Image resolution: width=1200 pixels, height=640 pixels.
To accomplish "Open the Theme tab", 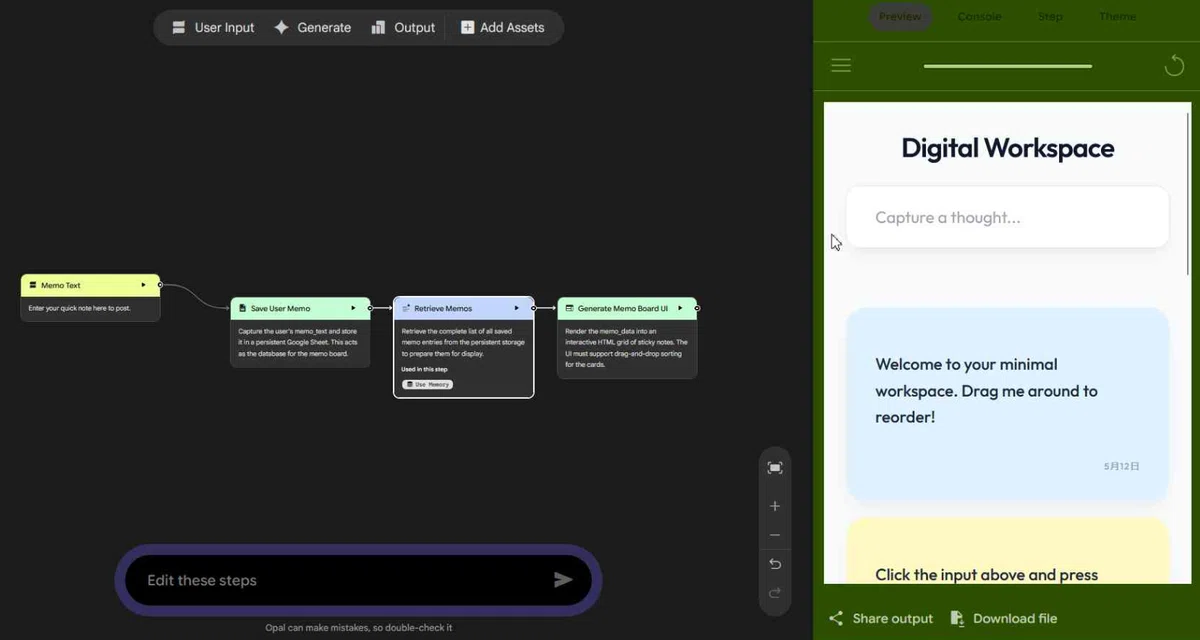I will click(1117, 17).
